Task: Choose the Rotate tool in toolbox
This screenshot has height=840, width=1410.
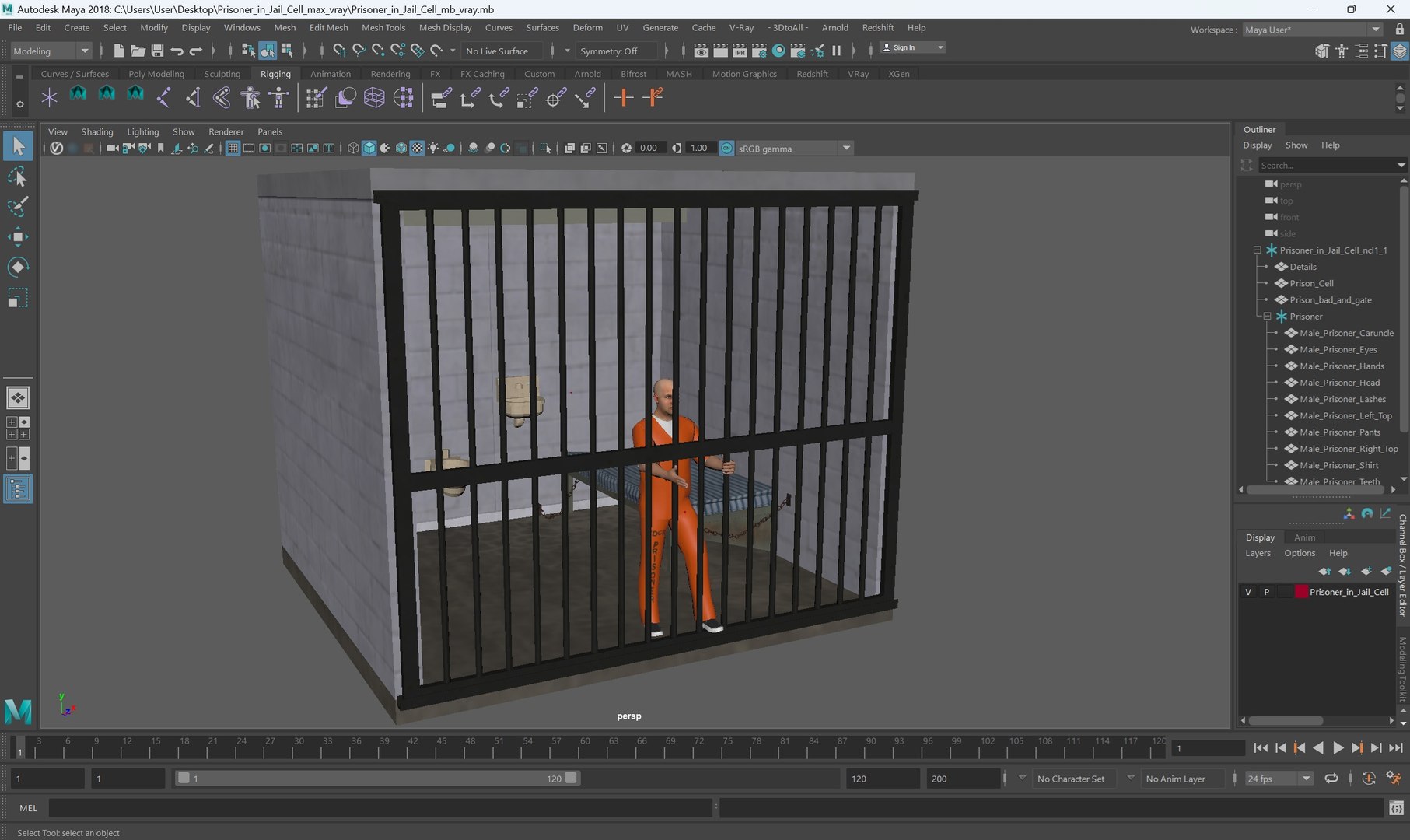Action: point(17,268)
